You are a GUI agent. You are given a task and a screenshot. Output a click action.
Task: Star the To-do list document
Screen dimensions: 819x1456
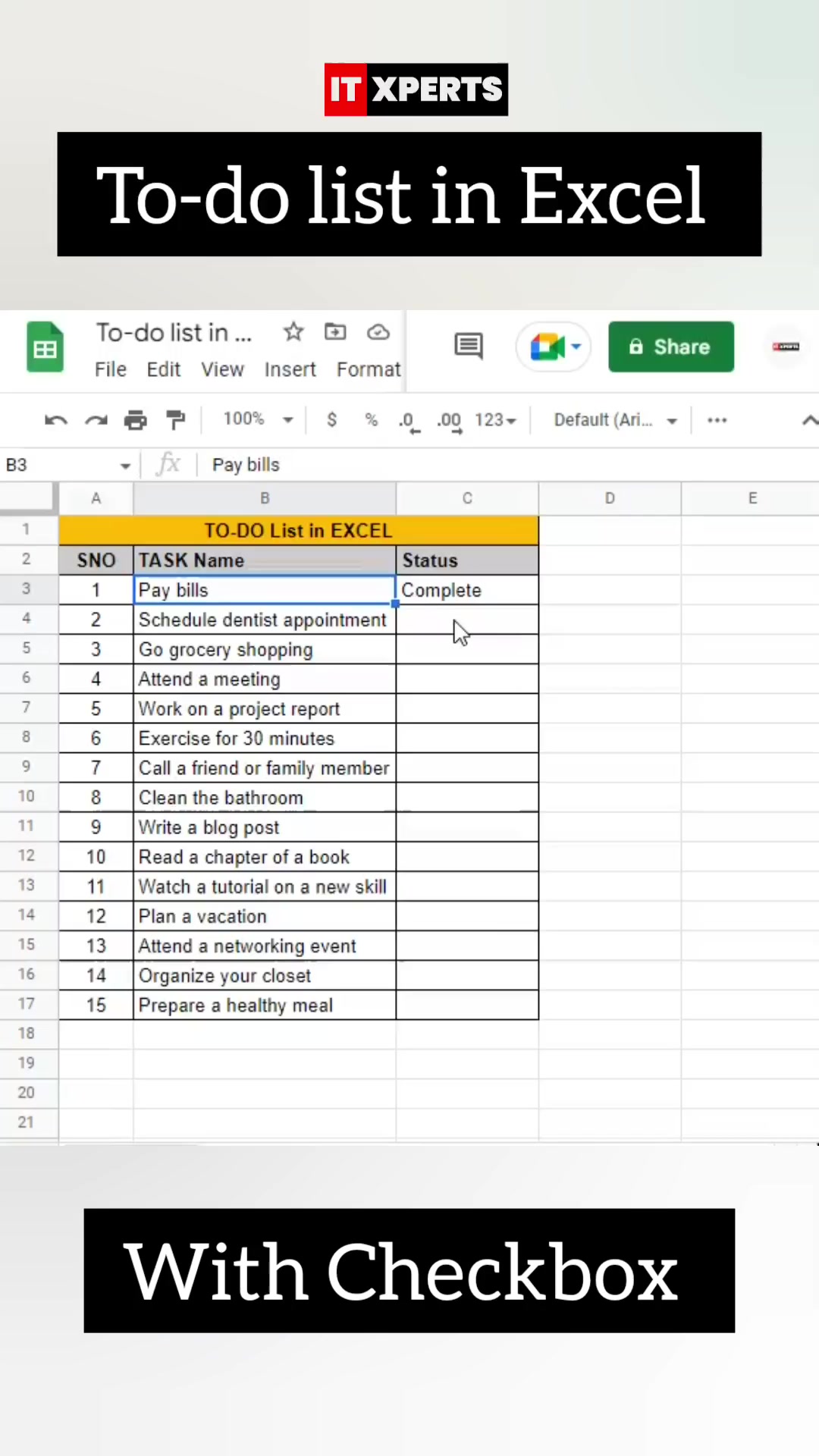293,332
